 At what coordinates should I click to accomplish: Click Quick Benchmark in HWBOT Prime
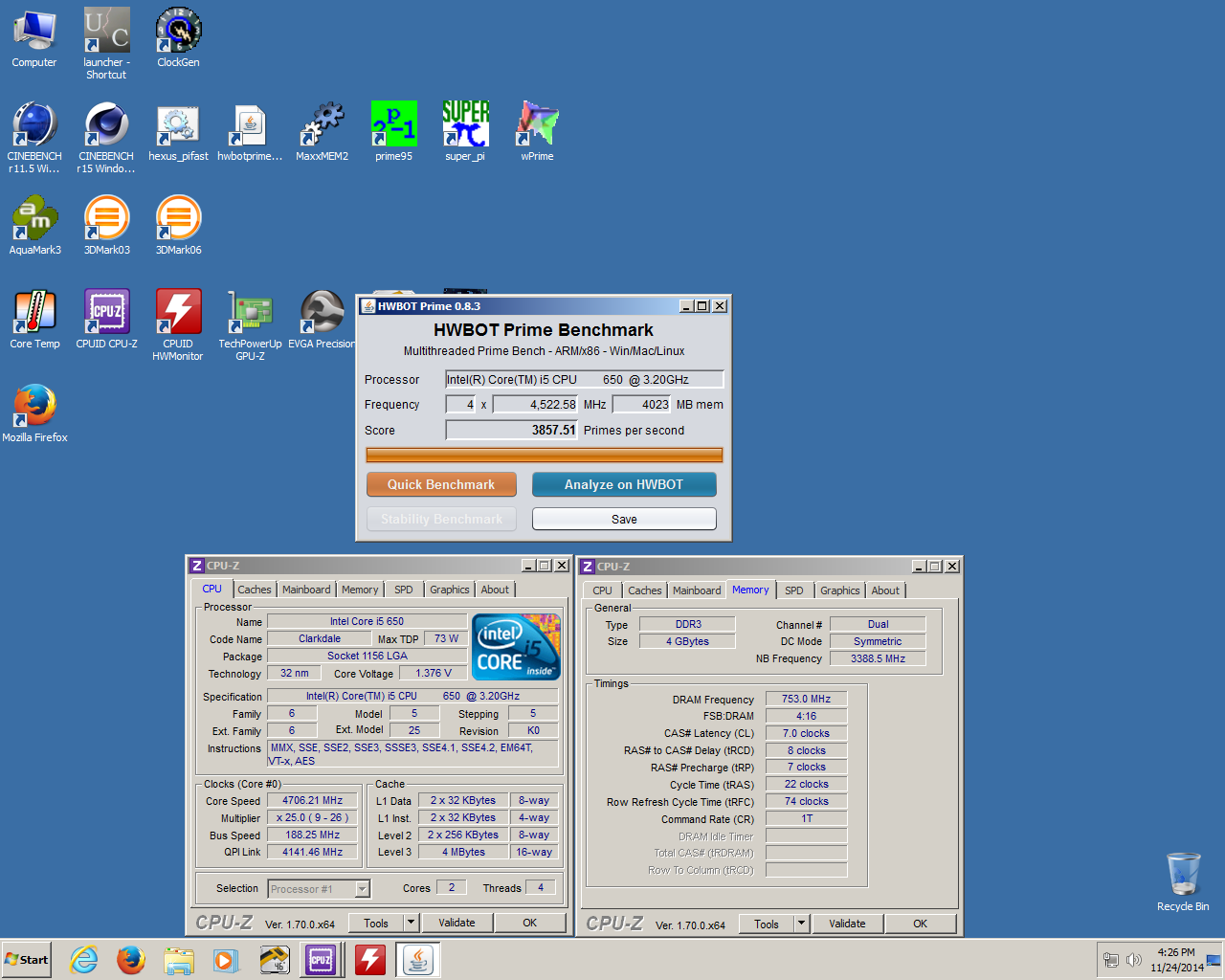pyautogui.click(x=441, y=484)
